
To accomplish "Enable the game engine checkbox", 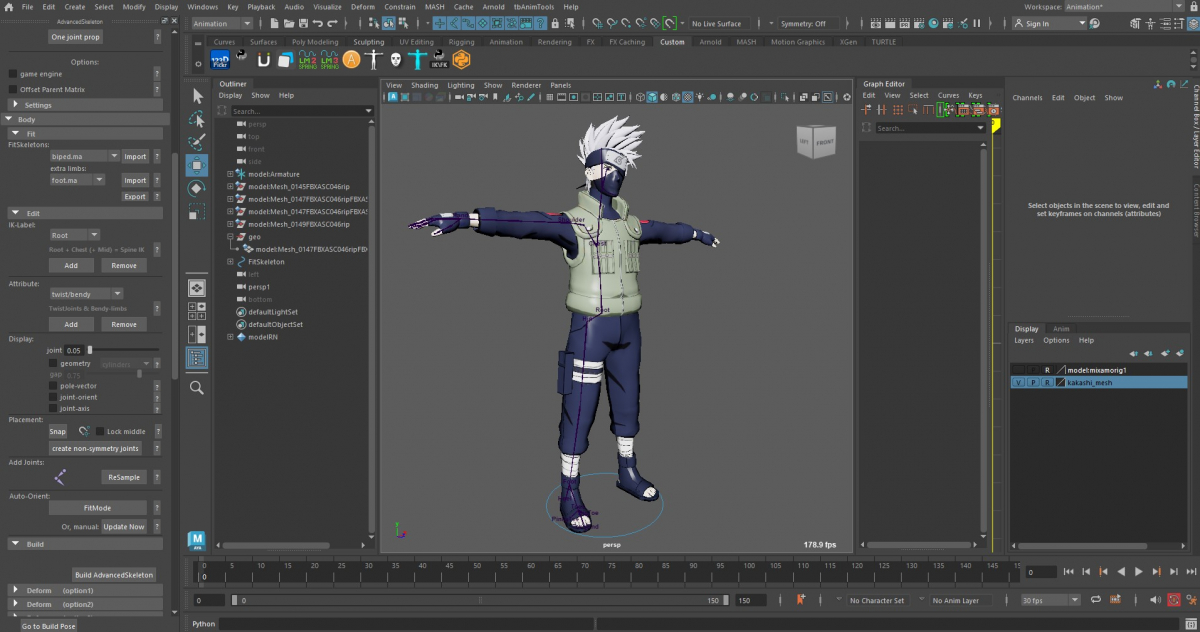I will point(13,74).
